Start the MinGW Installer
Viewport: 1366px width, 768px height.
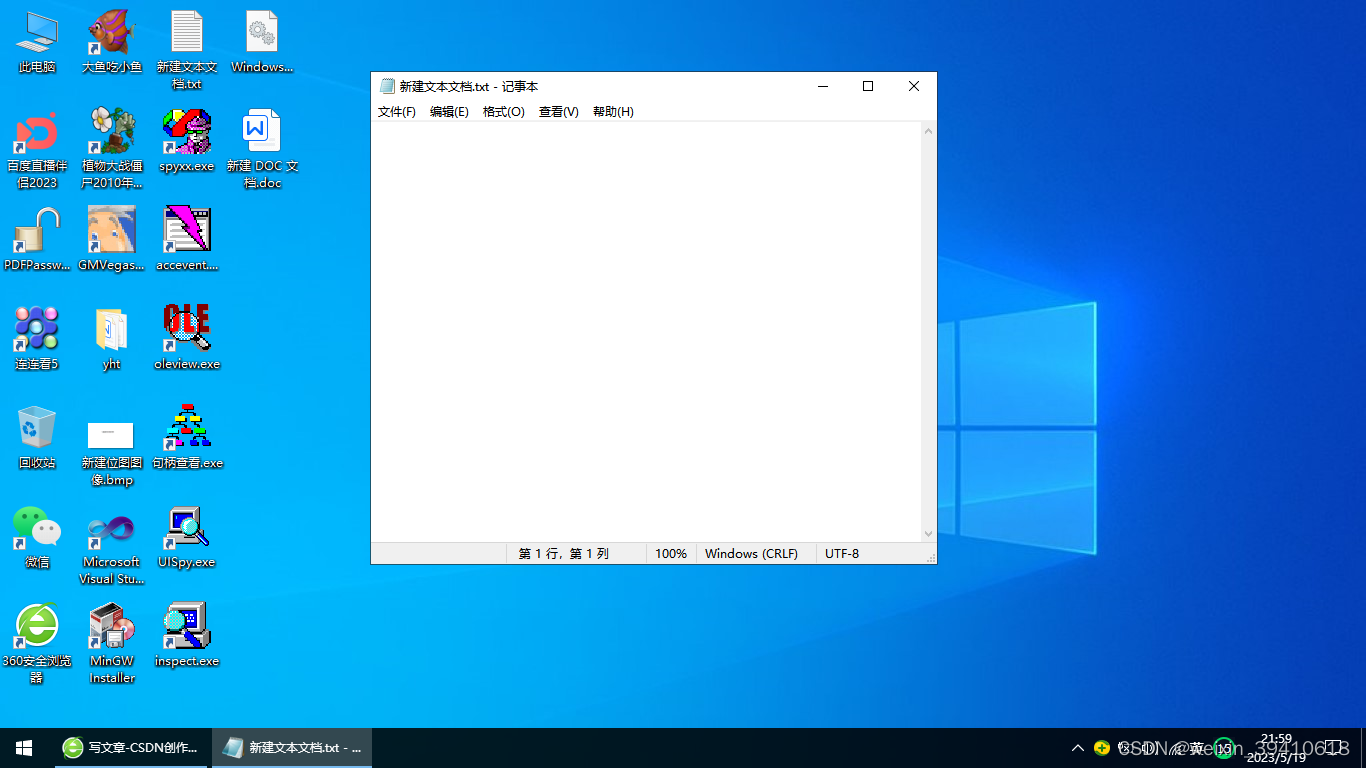pyautogui.click(x=110, y=625)
